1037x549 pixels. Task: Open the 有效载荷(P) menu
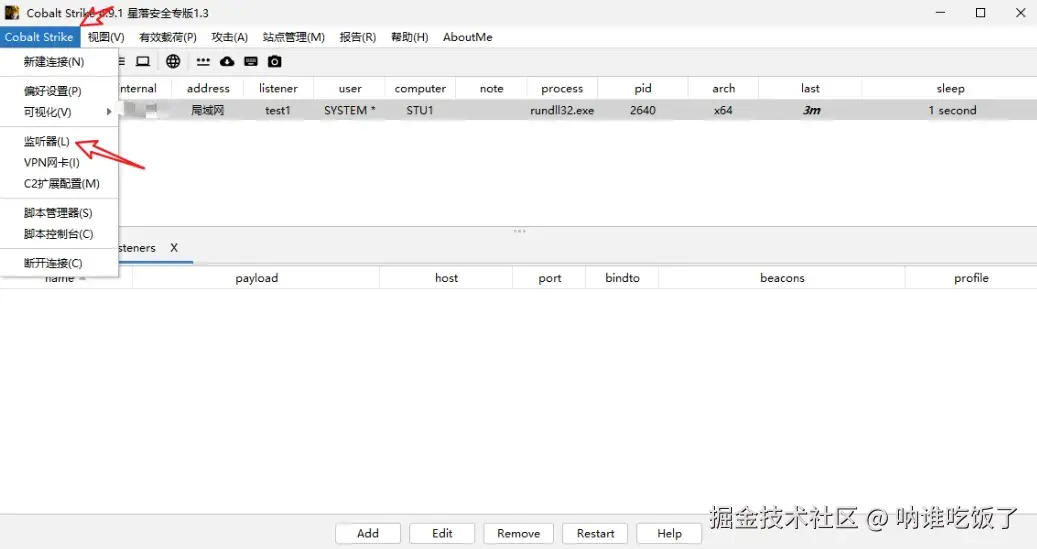click(x=168, y=37)
